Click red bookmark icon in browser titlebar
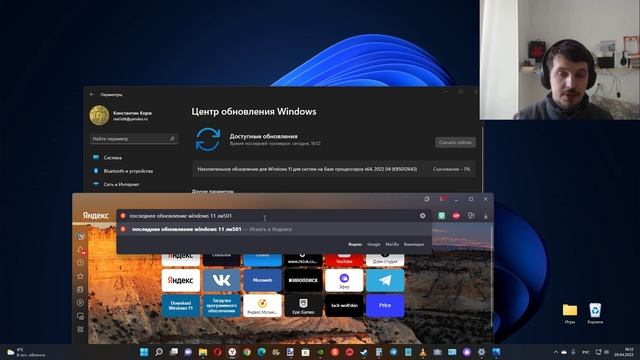The height and width of the screenshot is (360, 640). [x=442, y=199]
